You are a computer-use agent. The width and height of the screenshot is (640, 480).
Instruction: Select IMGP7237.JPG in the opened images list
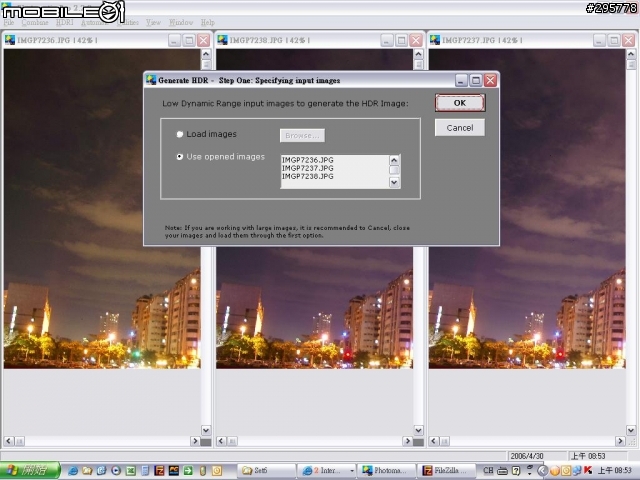click(307, 168)
